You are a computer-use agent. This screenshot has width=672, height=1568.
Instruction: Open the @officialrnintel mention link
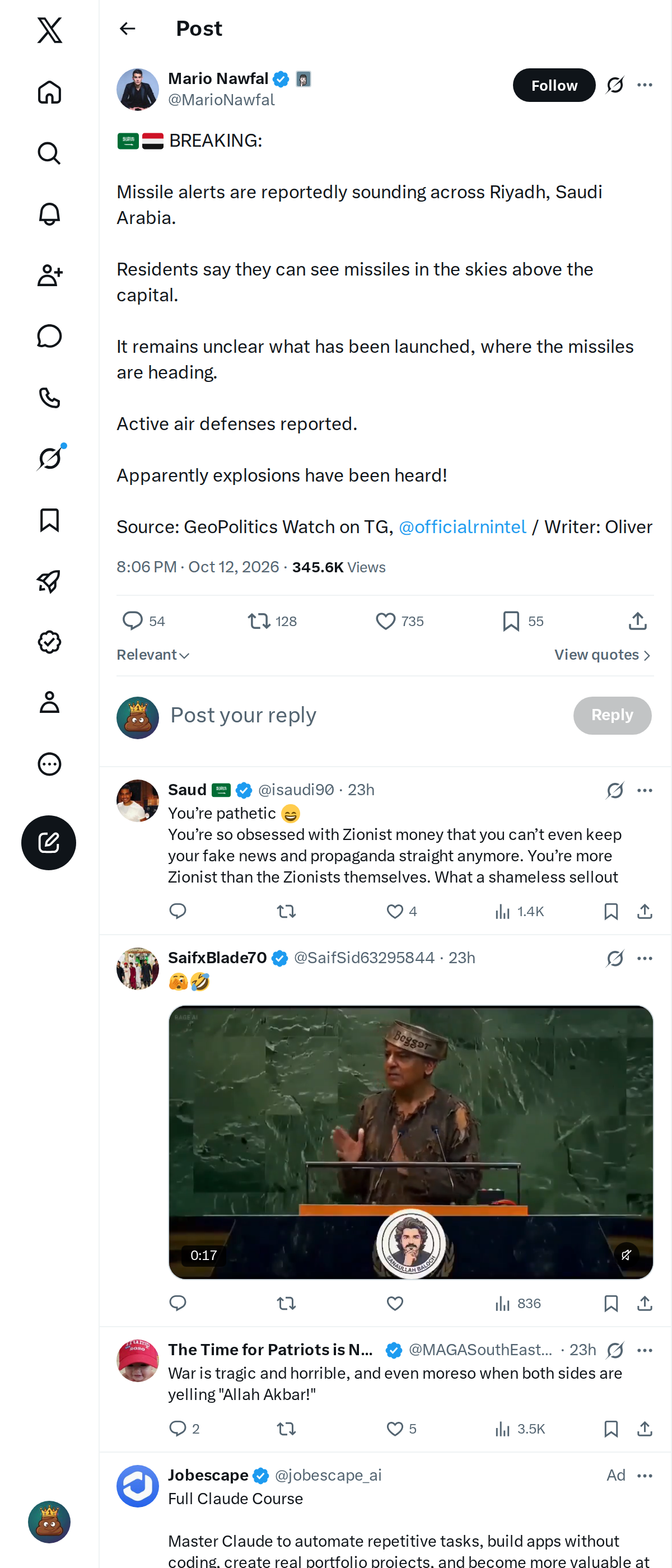[462, 526]
